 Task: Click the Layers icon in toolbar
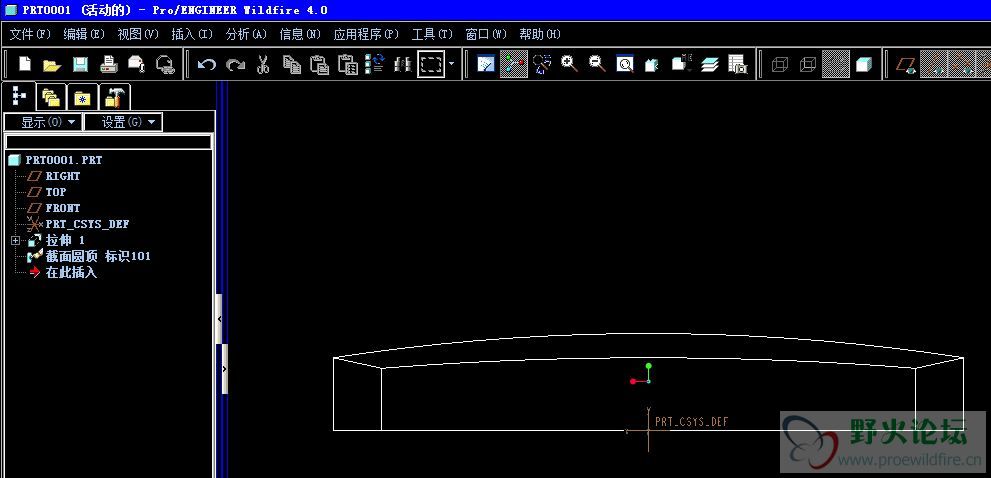point(710,64)
